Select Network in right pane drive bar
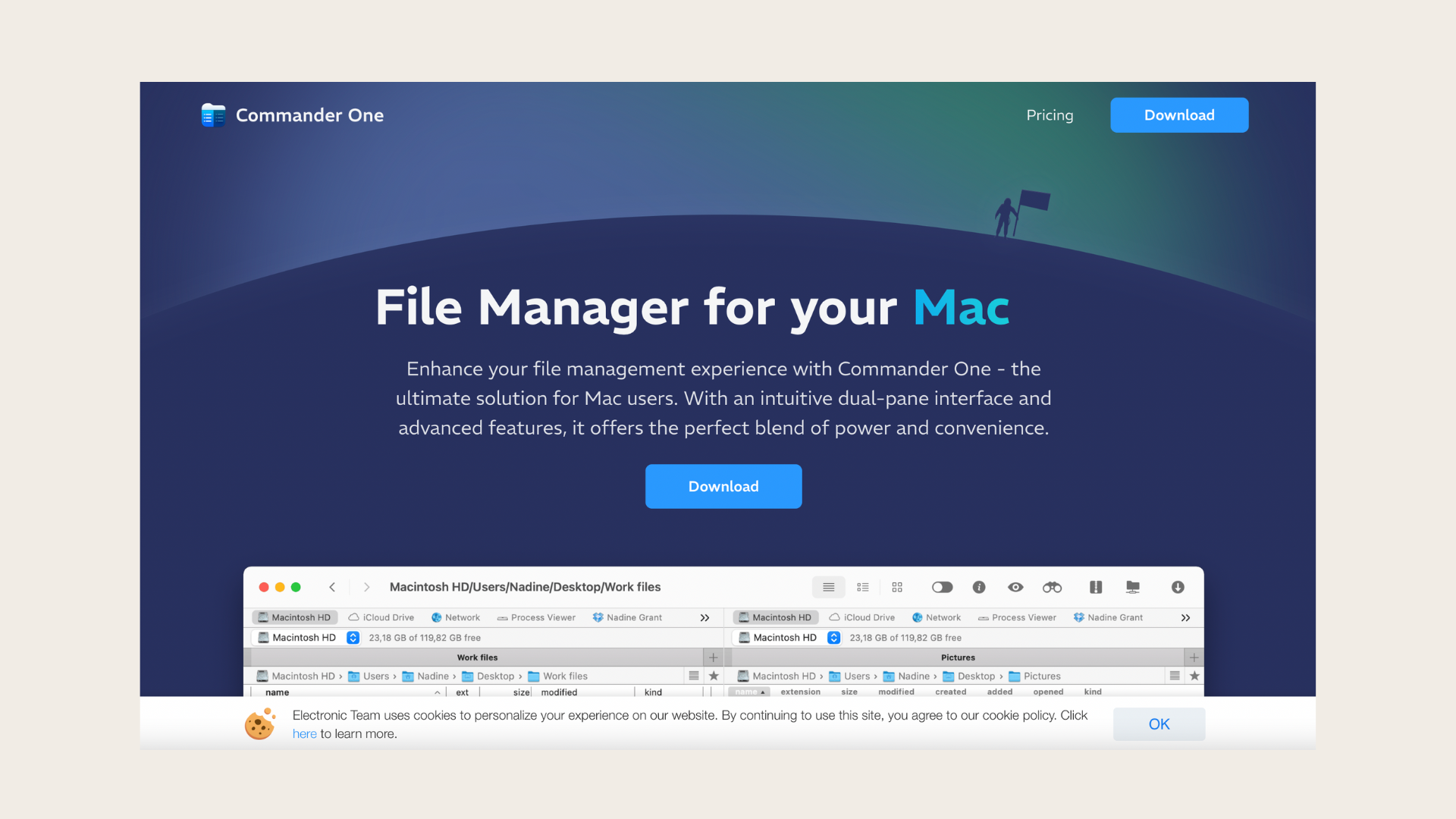Screen dimensions: 1456x819 coord(937,617)
